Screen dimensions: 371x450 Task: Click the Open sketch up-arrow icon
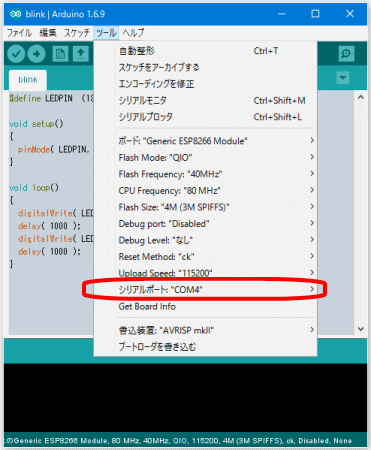click(x=81, y=54)
